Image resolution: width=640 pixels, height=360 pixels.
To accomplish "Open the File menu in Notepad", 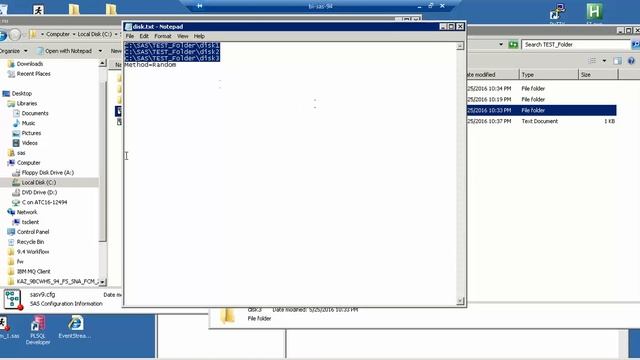I will click(129, 36).
